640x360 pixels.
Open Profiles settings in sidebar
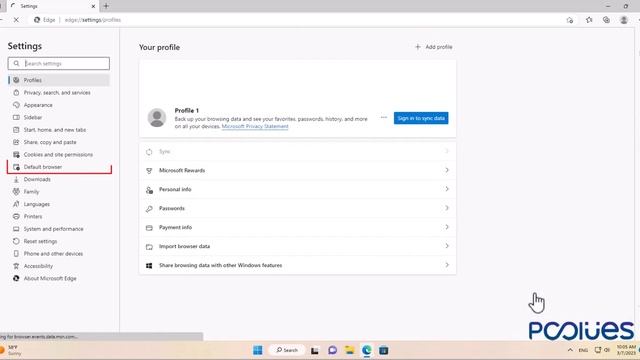coord(59,80)
